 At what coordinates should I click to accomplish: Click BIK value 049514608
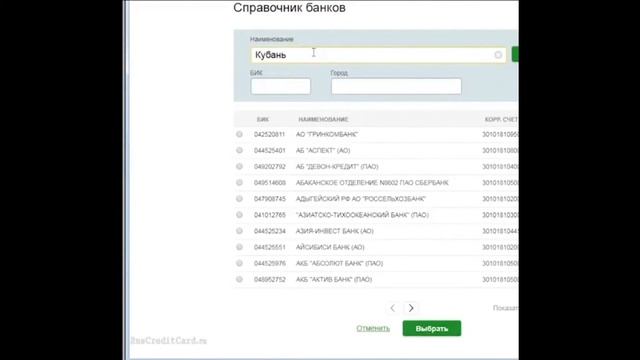pos(269,183)
